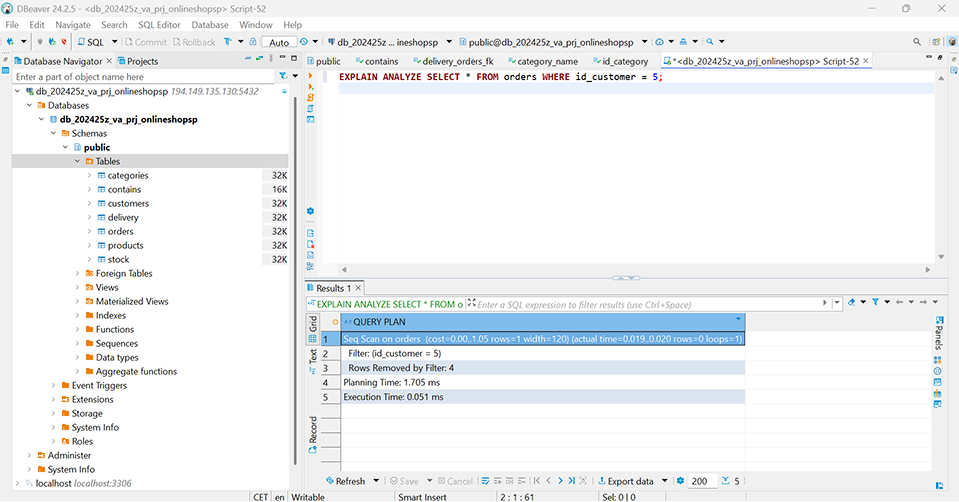Click the Disconnect icon in main toolbar

click(x=65, y=42)
